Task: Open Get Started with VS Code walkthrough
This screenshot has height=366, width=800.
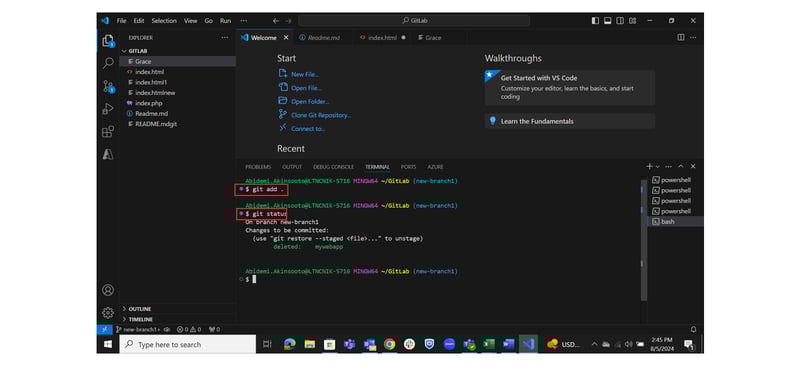Action: [x=570, y=87]
